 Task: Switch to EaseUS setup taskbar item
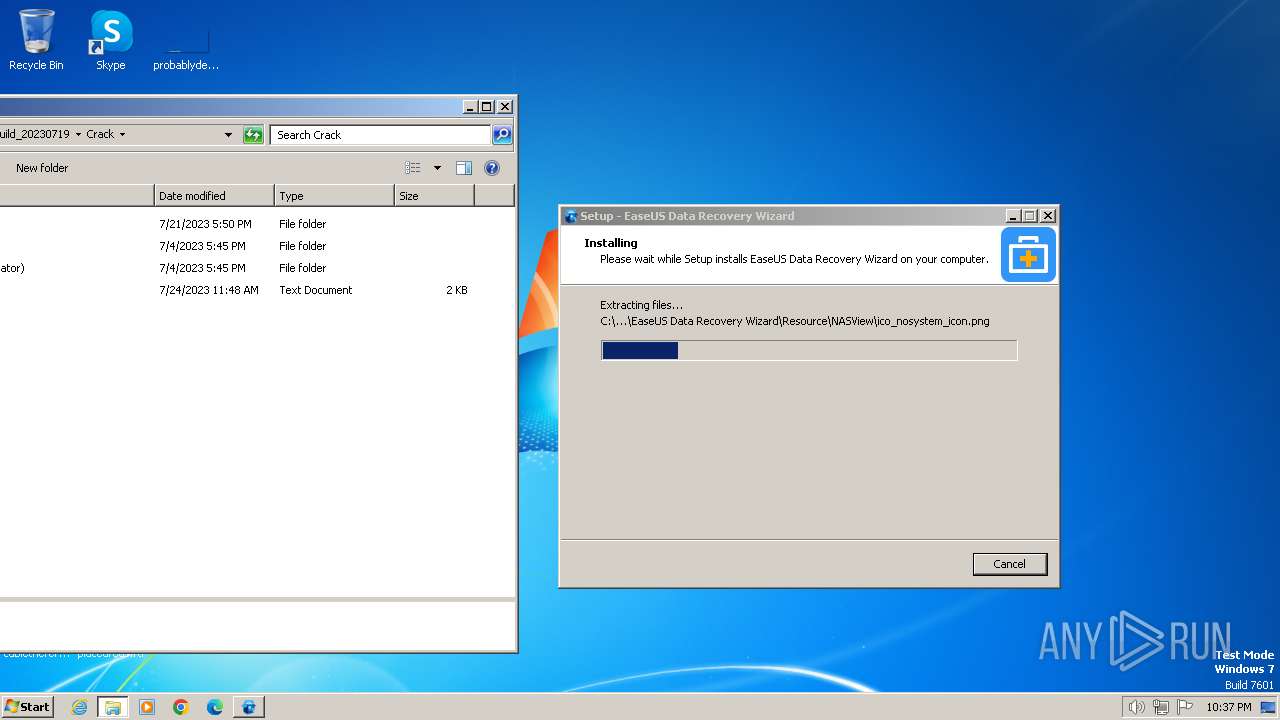pos(249,707)
